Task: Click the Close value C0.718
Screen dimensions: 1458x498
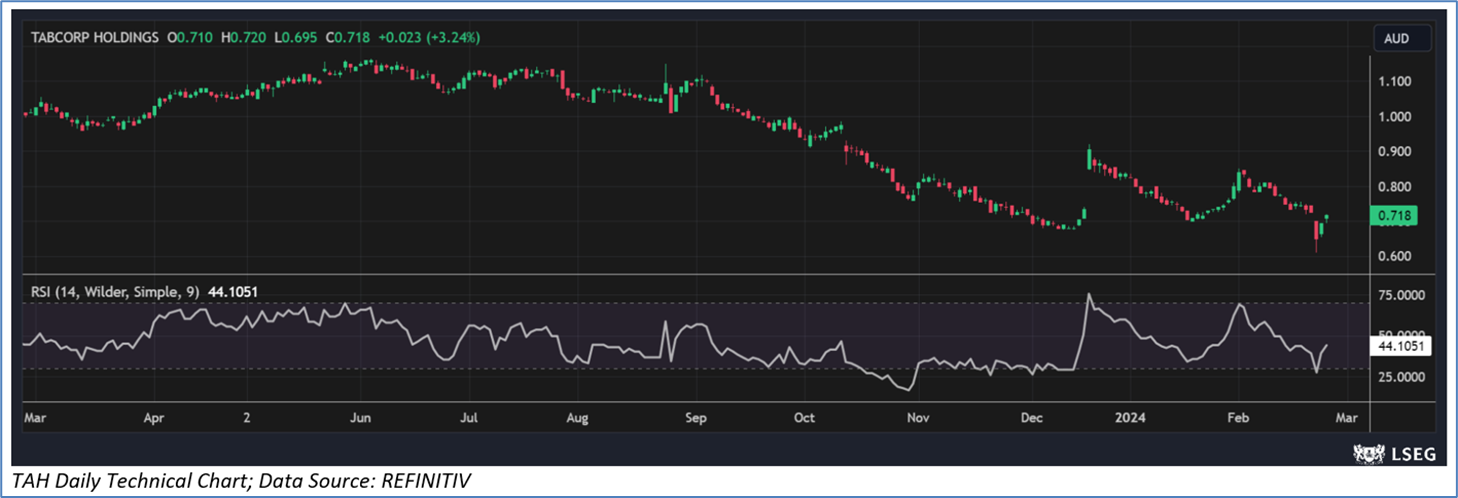Action: click(348, 37)
